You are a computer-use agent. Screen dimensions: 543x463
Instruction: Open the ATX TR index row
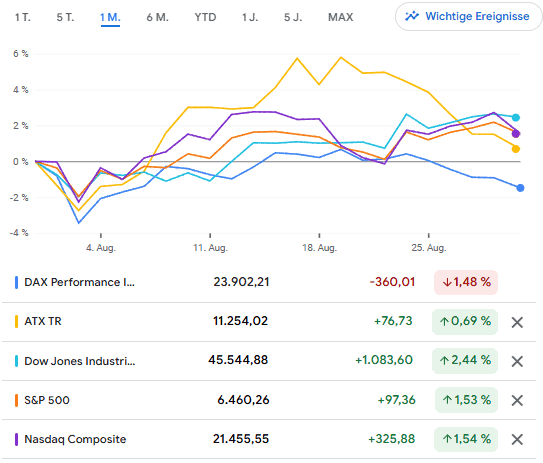[x=269, y=322]
